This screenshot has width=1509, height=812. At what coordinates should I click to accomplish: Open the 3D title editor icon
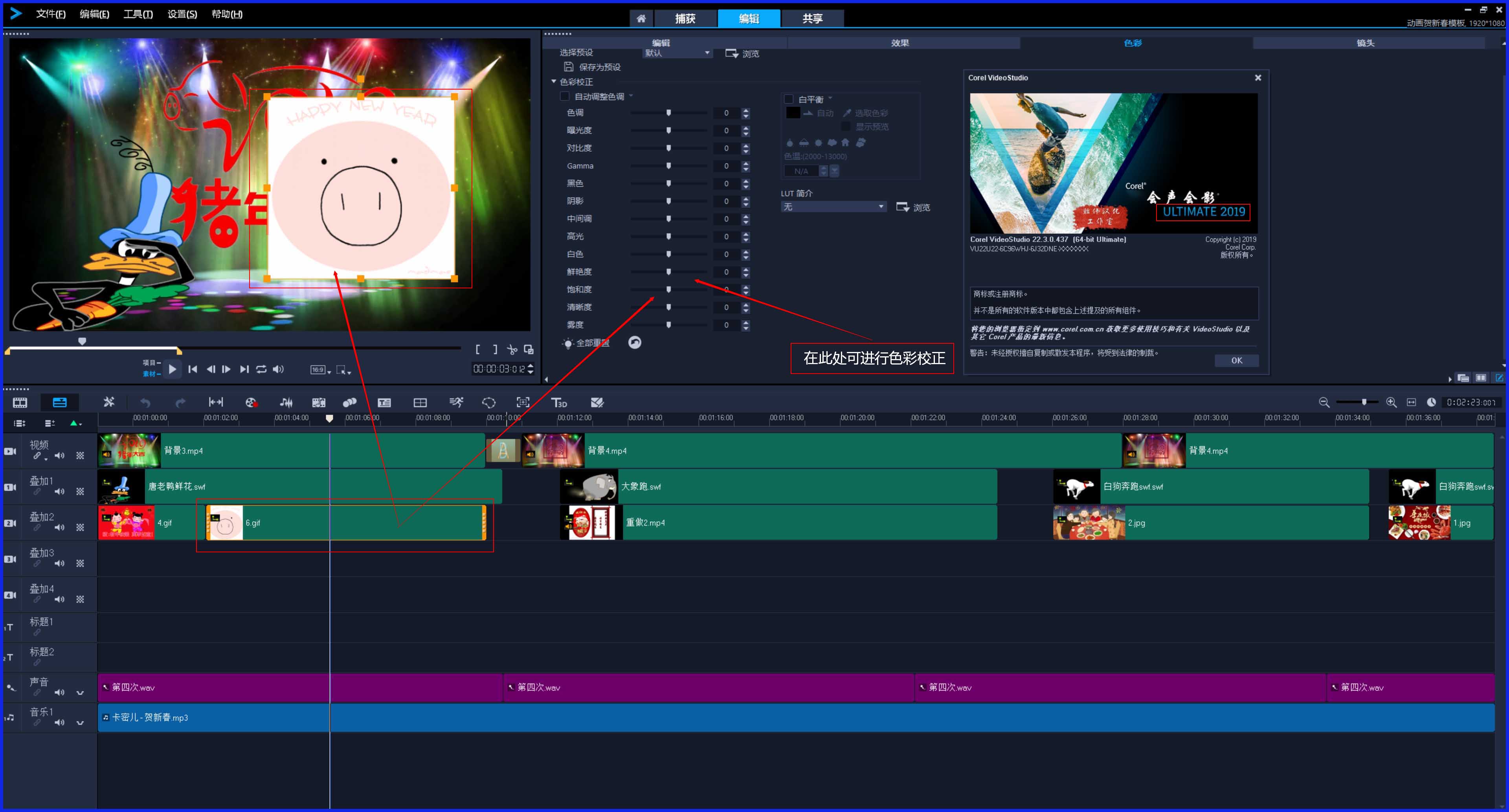tap(559, 403)
